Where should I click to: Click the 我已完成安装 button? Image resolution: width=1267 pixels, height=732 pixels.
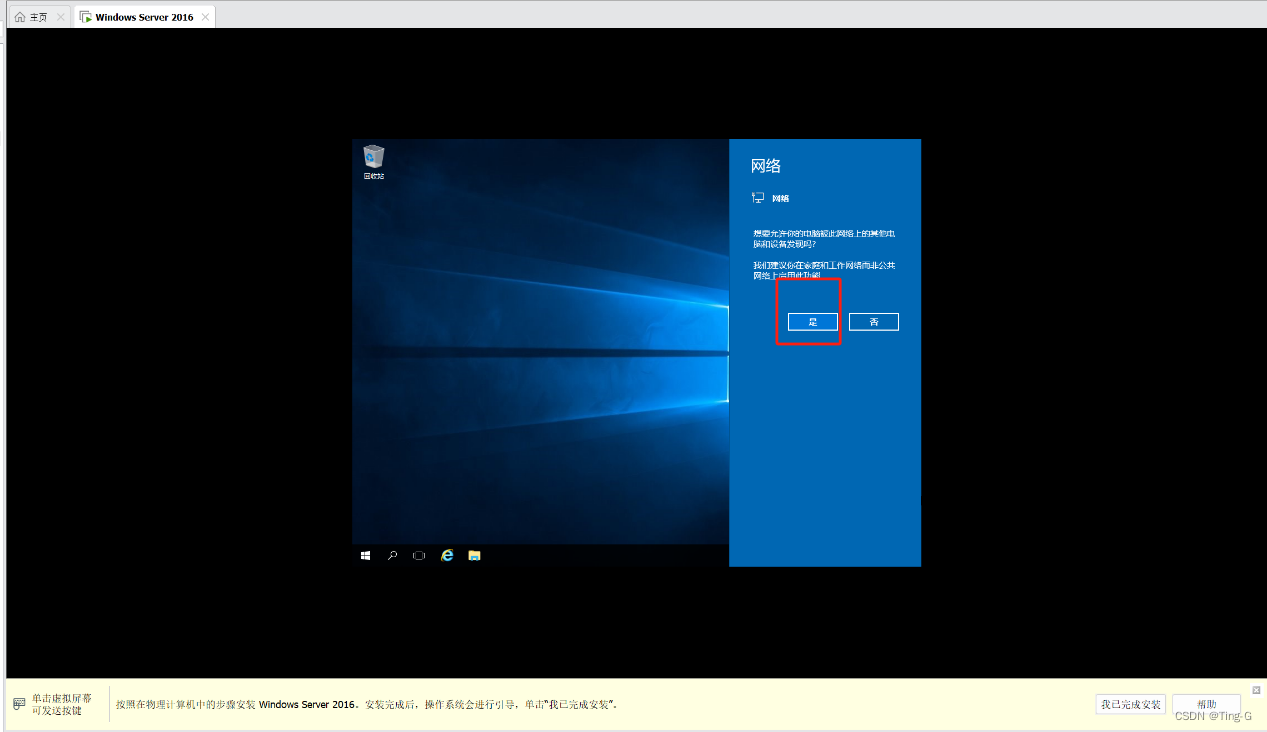click(x=1131, y=704)
